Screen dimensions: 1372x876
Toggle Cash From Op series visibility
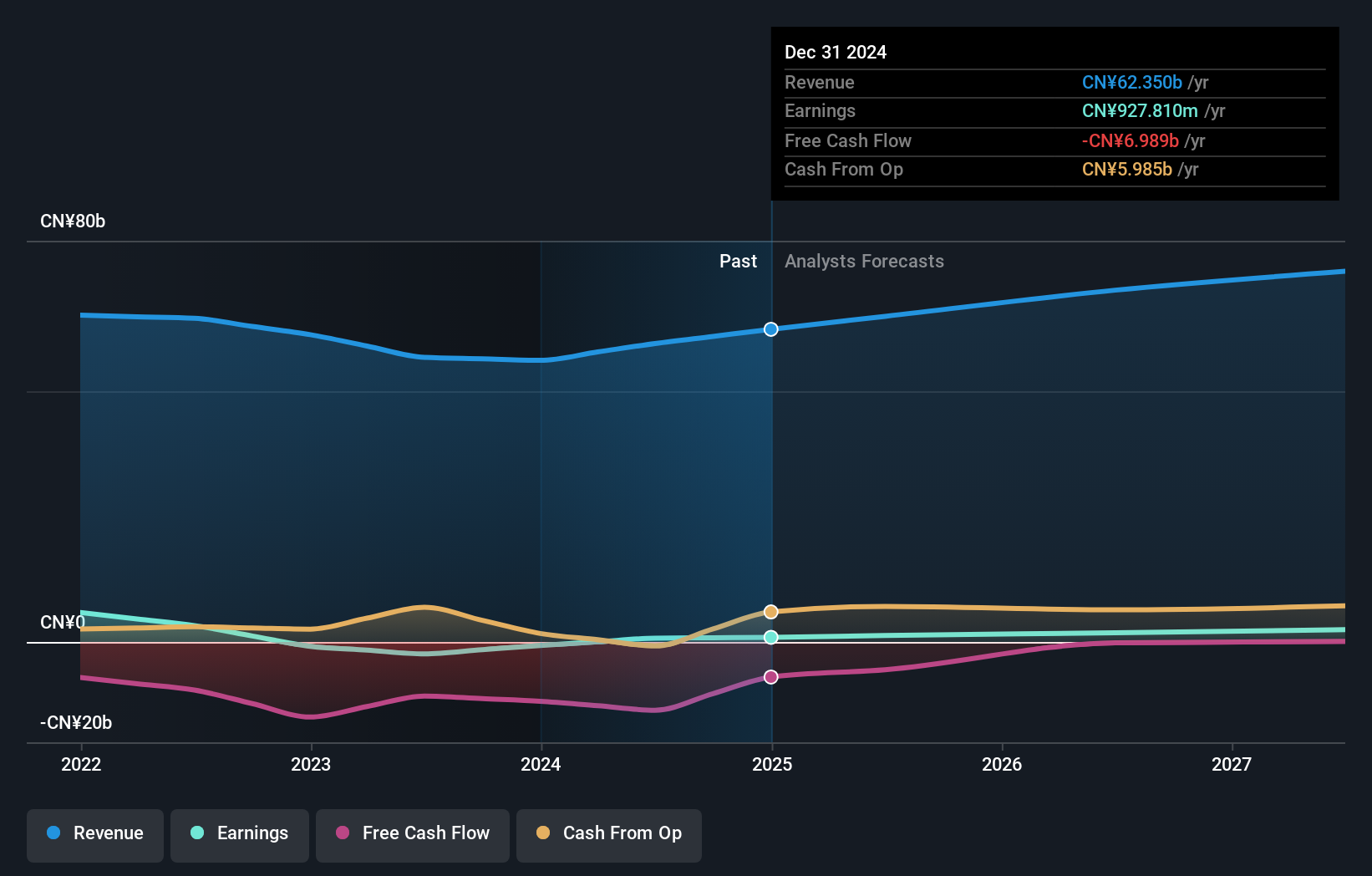pos(608,833)
